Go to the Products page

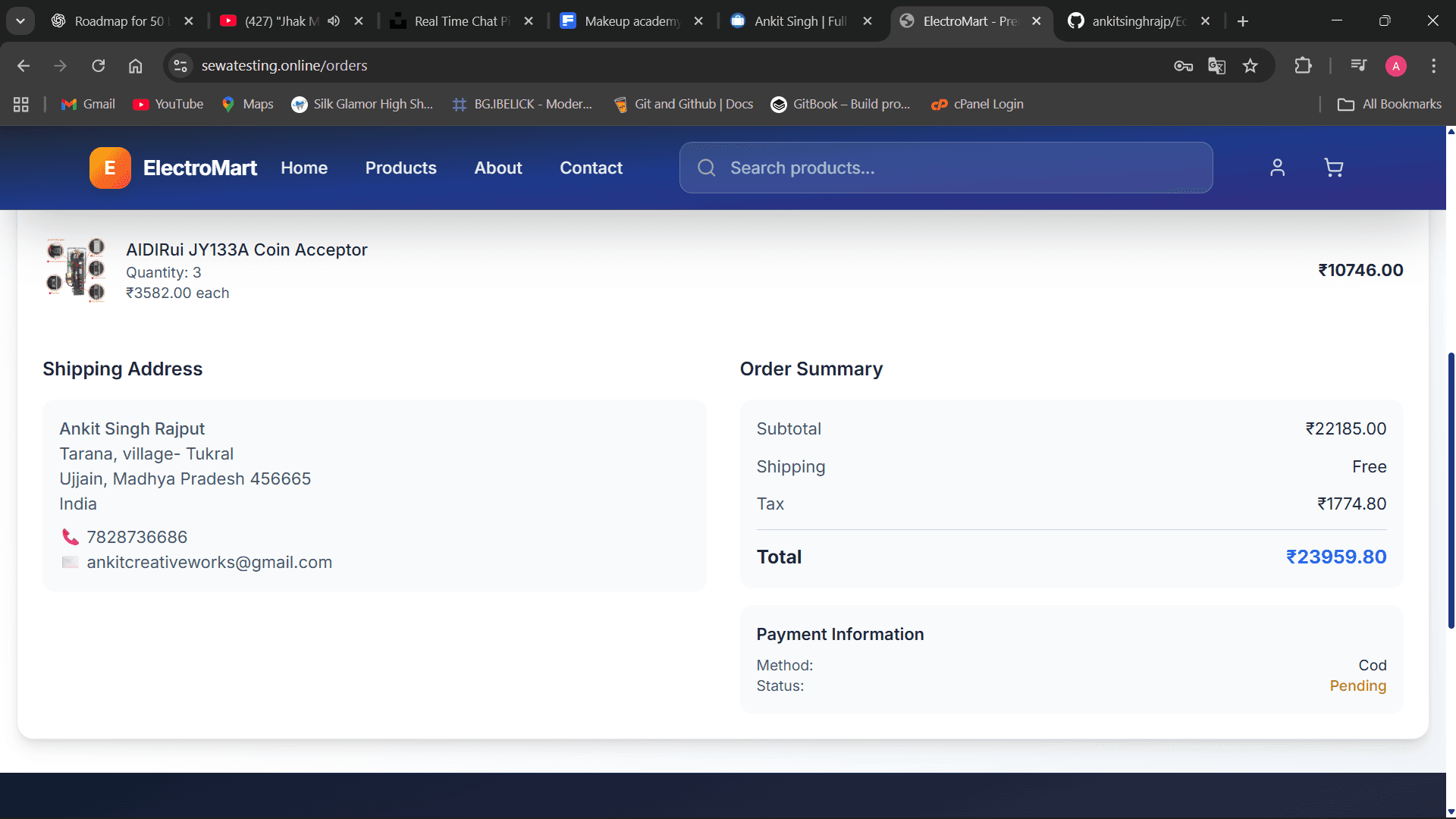pos(400,168)
